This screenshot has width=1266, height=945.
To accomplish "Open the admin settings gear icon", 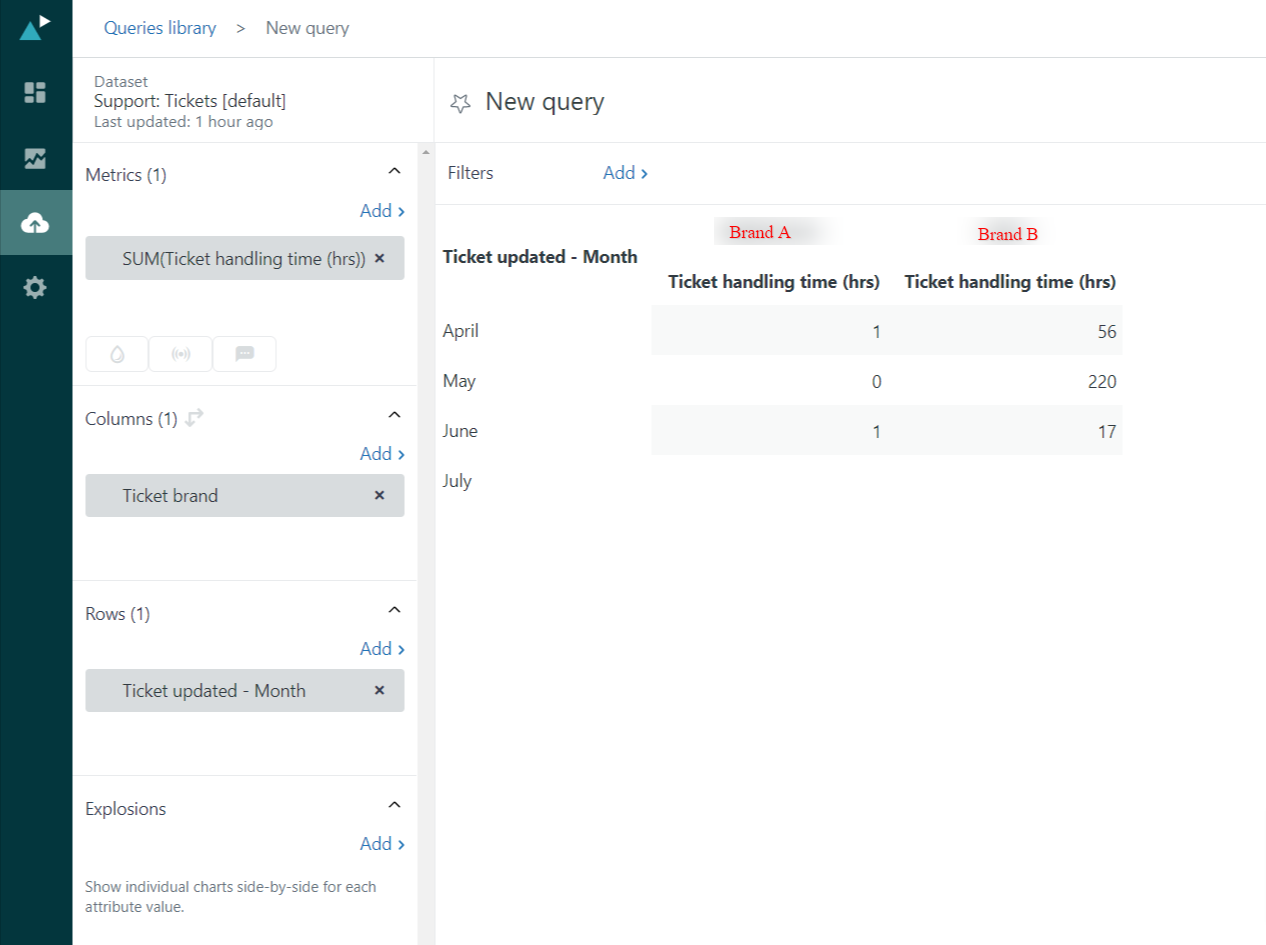I will click(x=35, y=288).
